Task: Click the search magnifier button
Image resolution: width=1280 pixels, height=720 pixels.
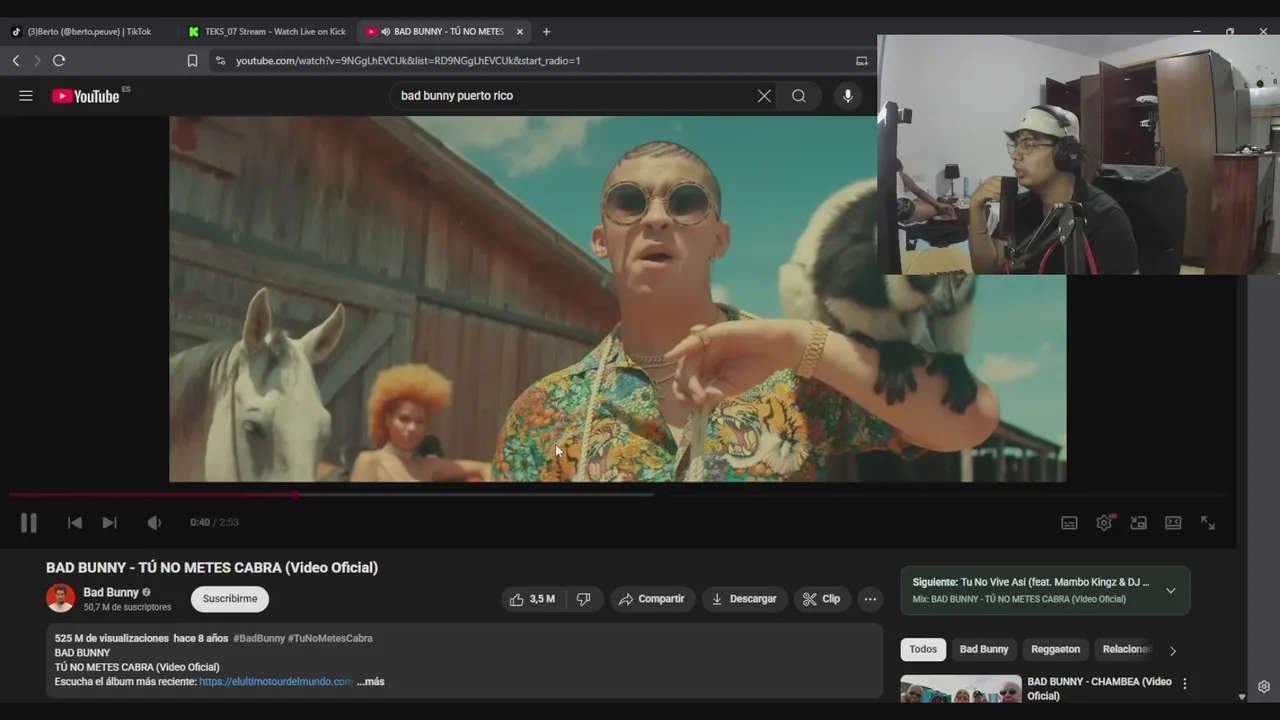Action: tap(798, 96)
